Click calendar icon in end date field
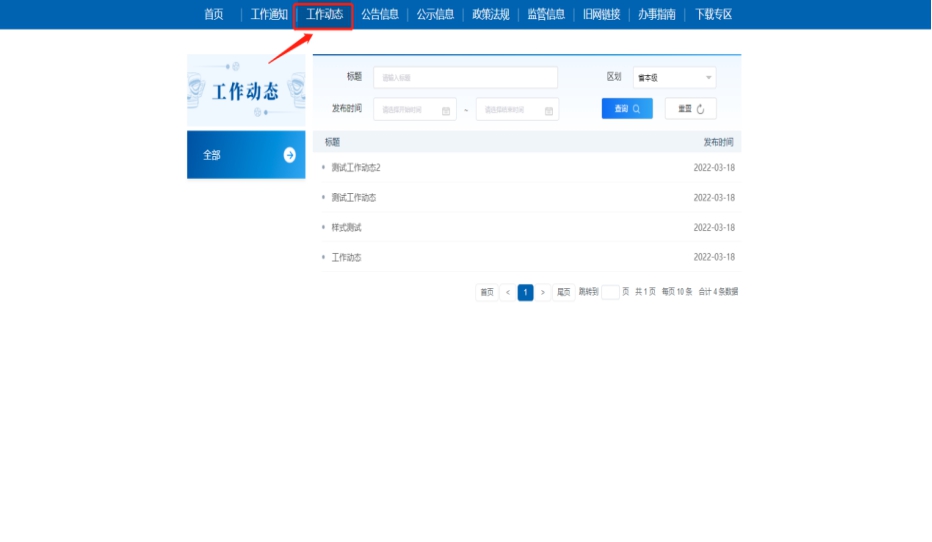The height and width of the screenshot is (542, 932). (549, 110)
